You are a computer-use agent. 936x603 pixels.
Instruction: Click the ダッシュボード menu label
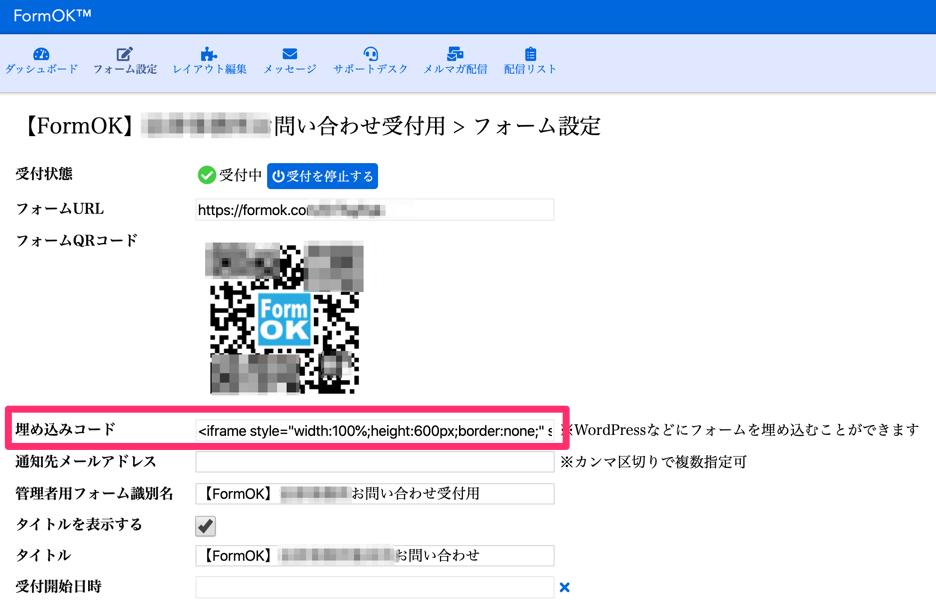pyautogui.click(x=41, y=69)
